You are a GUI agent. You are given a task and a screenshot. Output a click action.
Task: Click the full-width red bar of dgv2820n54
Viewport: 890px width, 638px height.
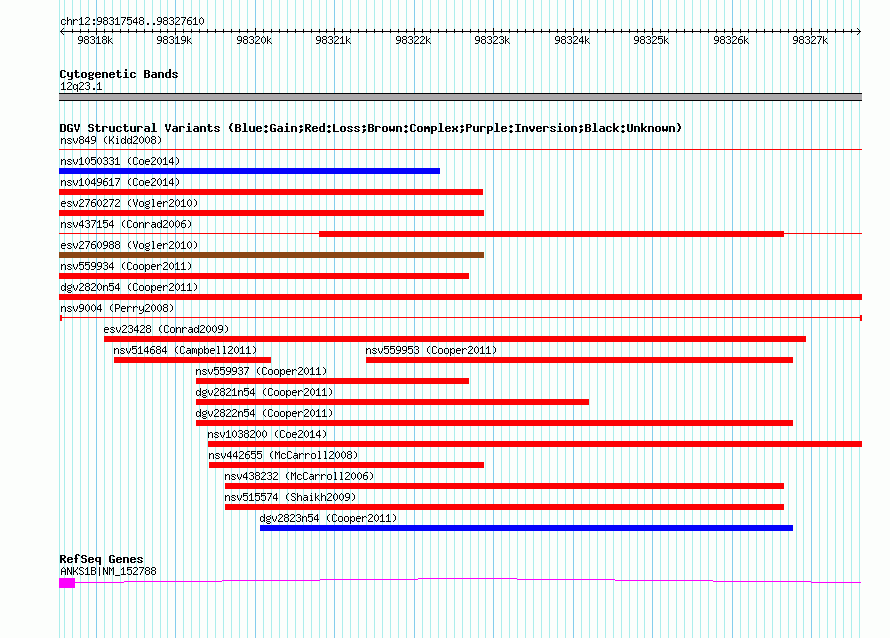point(460,297)
